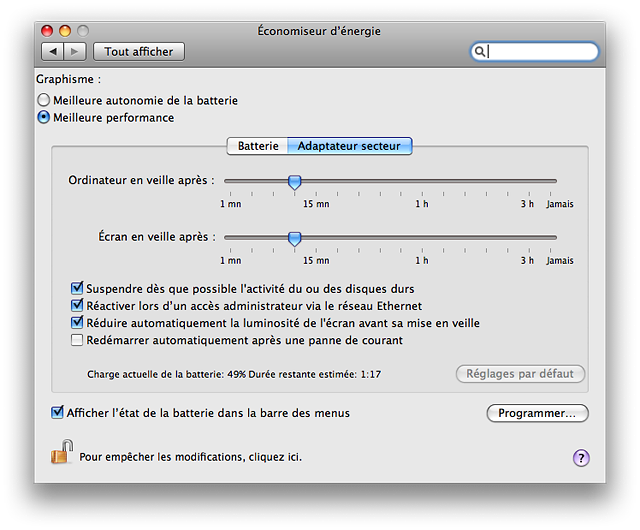The height and width of the screenshot is (530, 640).
Task: Click the forward arrow navigation button
Action: 75,52
